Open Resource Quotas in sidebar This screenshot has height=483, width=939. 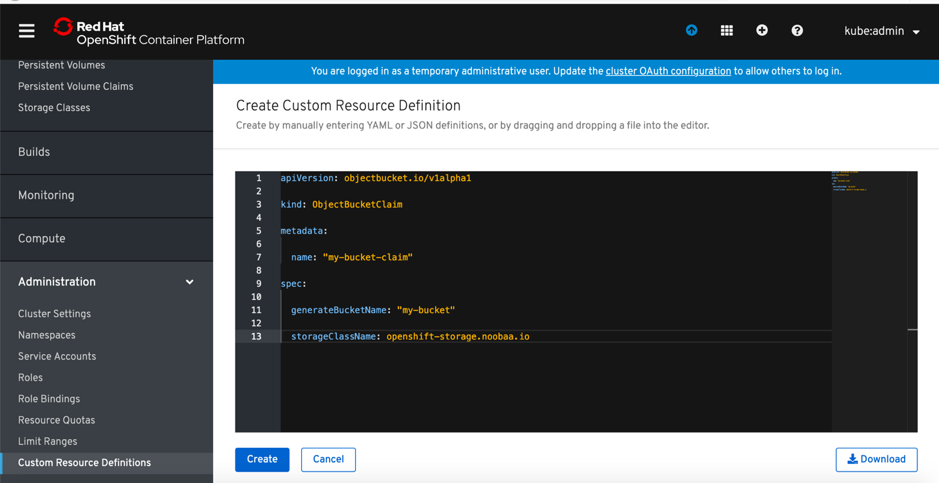tap(56, 420)
